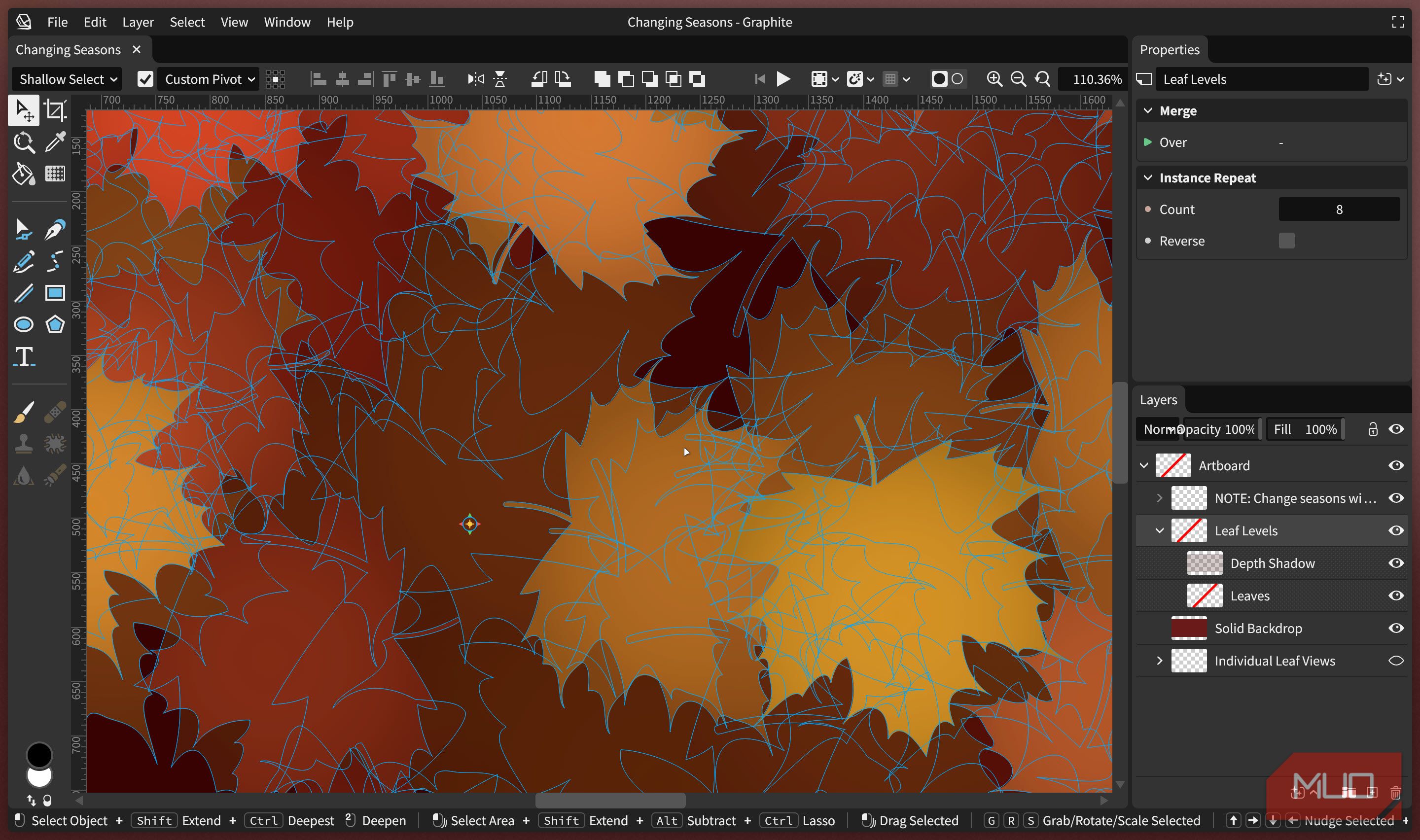Open the Window menu
Image resolution: width=1420 pixels, height=840 pixels.
click(287, 22)
